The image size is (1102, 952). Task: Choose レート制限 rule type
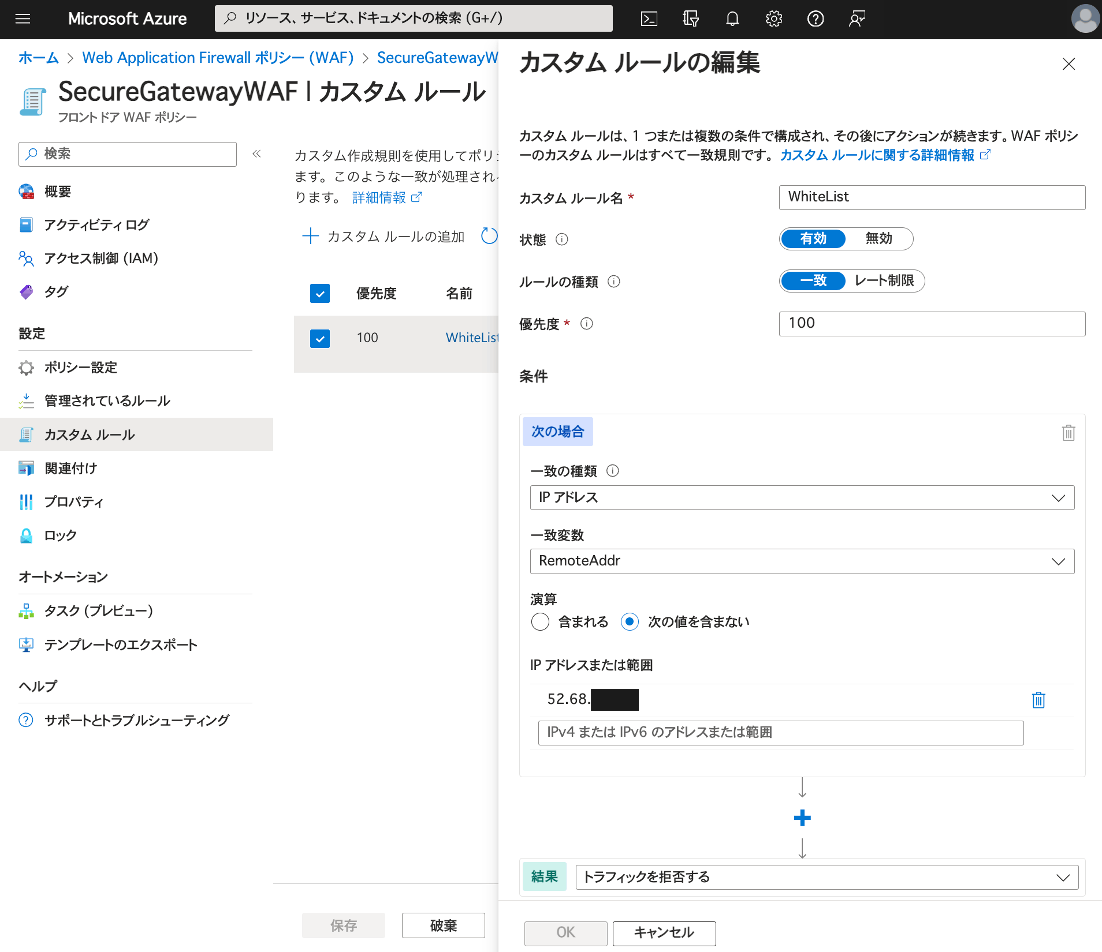point(884,281)
